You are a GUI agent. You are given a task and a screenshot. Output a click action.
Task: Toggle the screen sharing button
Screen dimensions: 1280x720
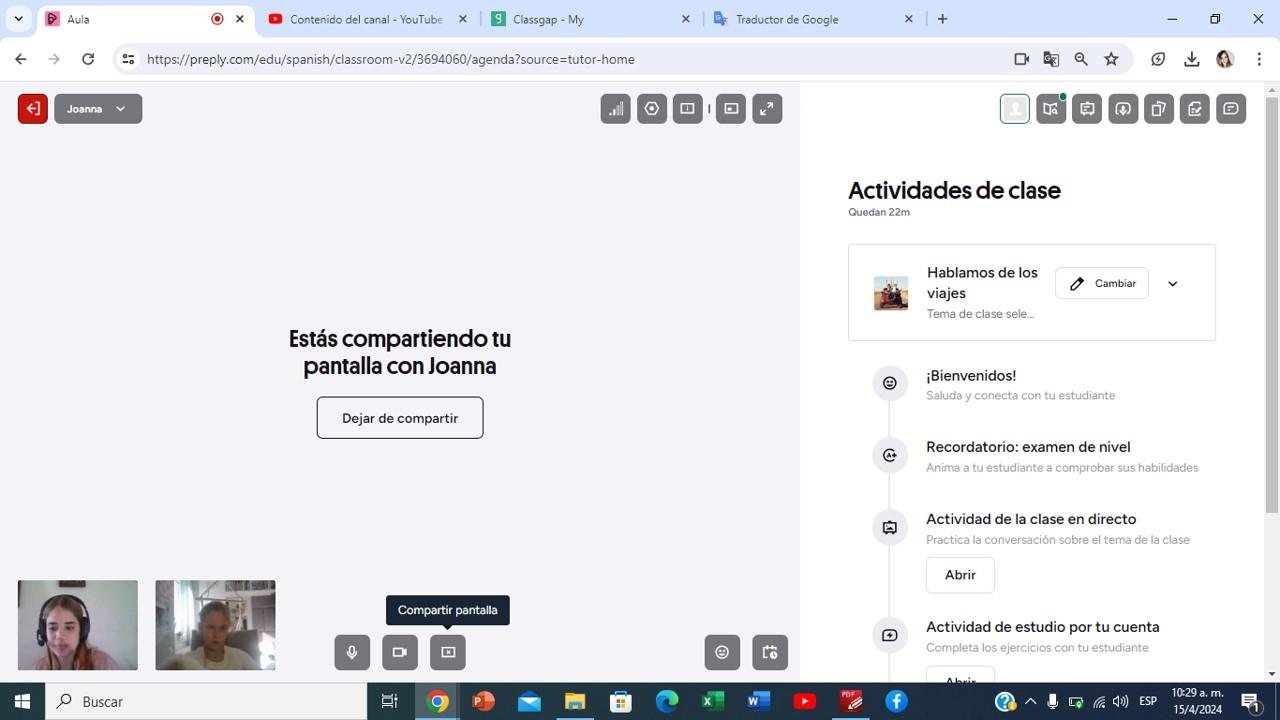click(x=448, y=652)
